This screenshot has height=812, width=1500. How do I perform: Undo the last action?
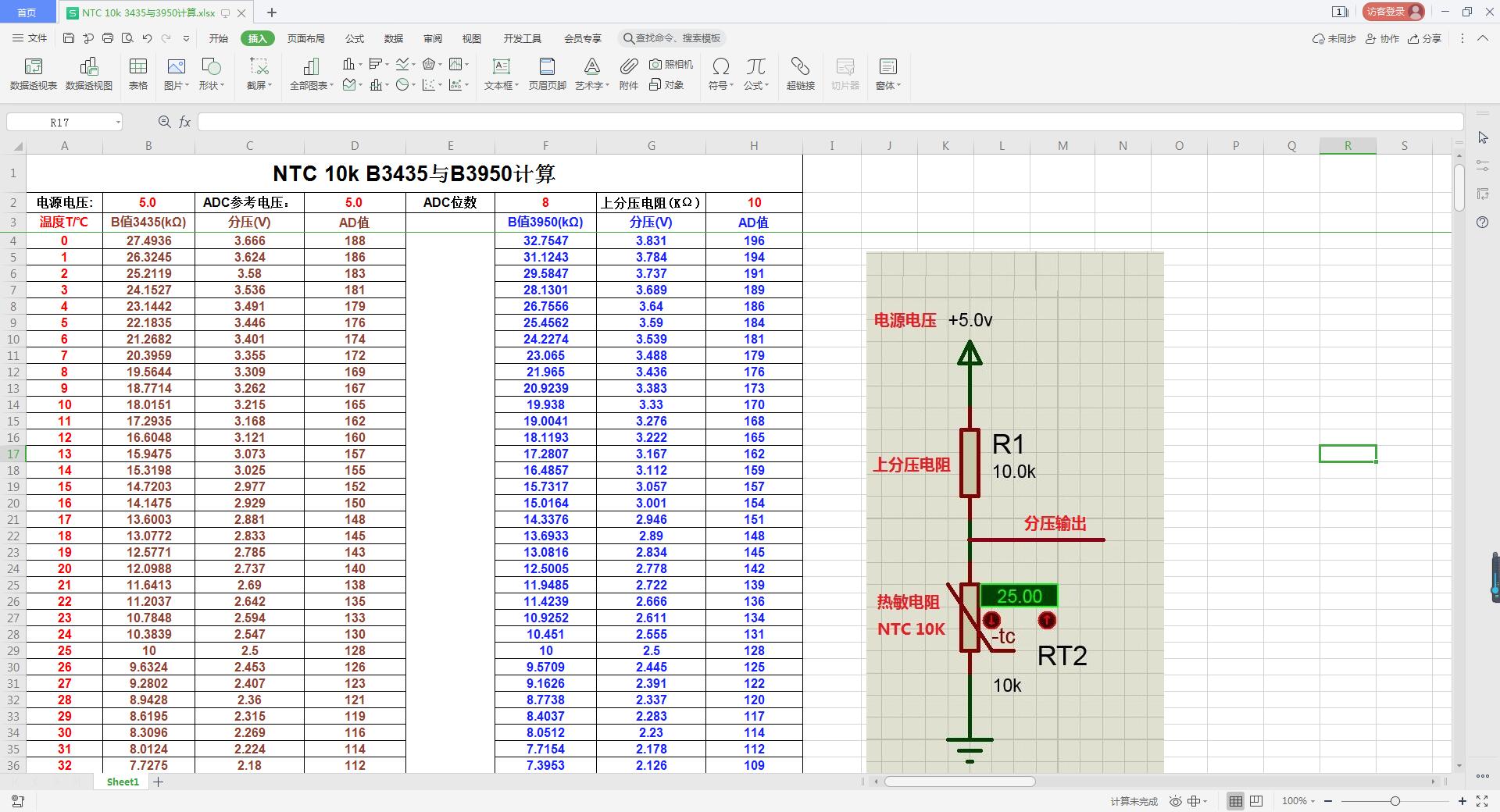click(x=147, y=38)
